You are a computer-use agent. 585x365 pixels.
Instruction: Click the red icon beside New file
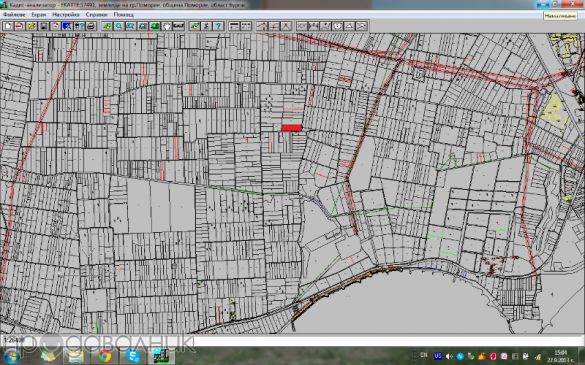coord(19,26)
